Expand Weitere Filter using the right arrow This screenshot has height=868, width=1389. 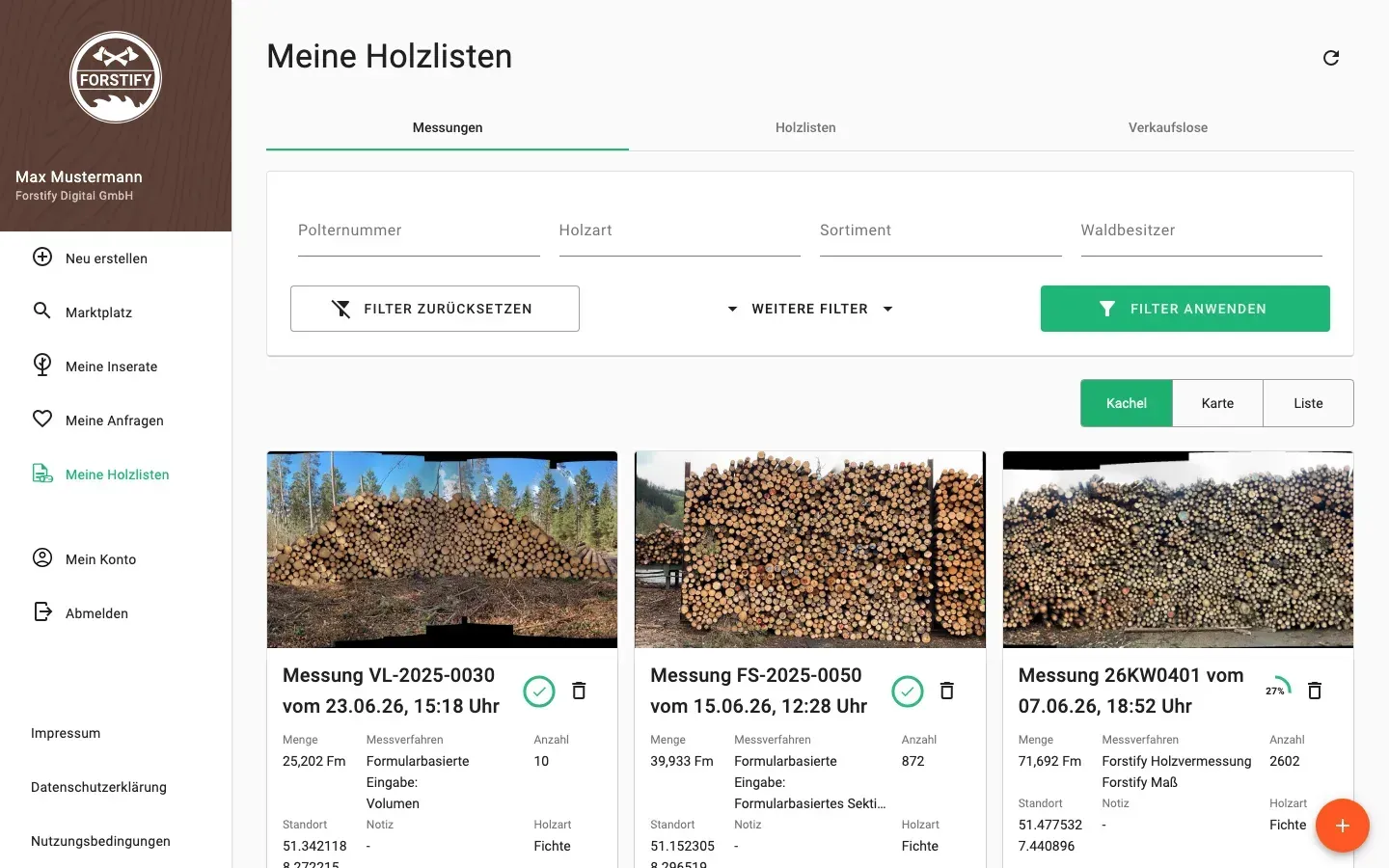[x=888, y=309]
